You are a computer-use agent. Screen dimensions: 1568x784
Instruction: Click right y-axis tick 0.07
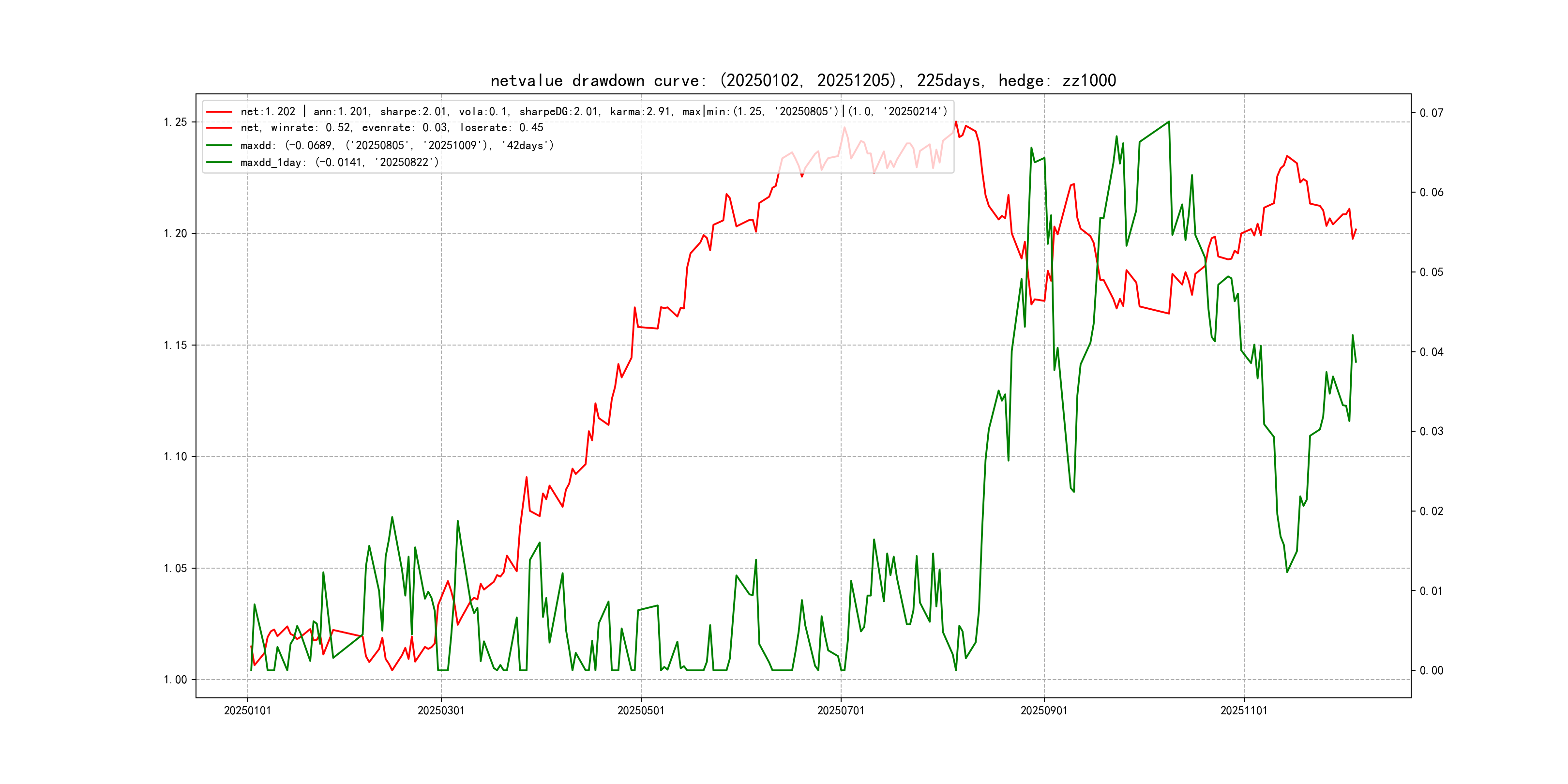(1431, 113)
